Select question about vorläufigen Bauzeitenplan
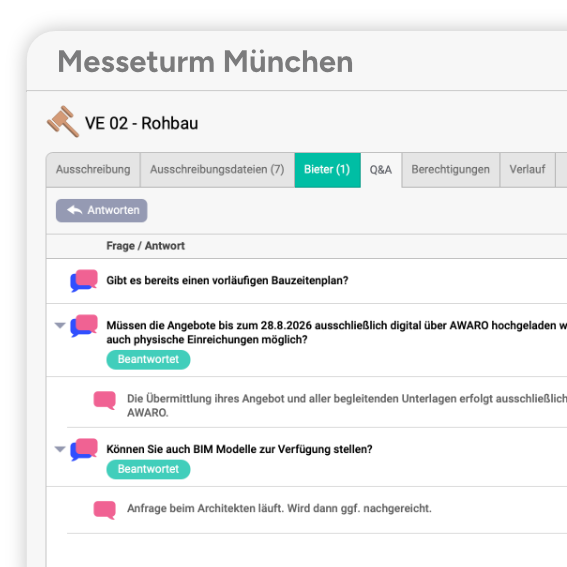Screen dimensions: 567x567 227,280
